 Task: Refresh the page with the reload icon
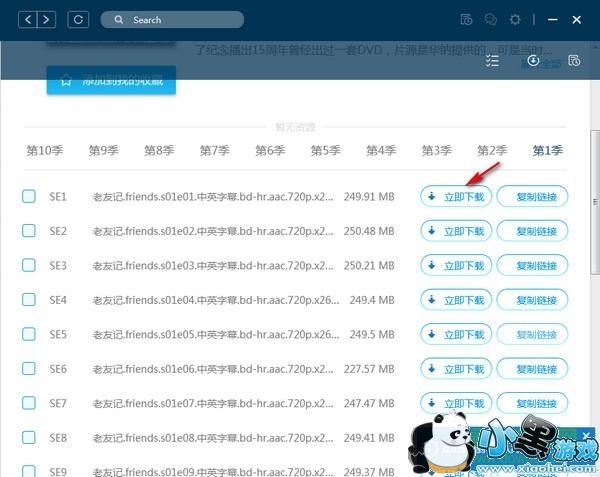point(78,20)
